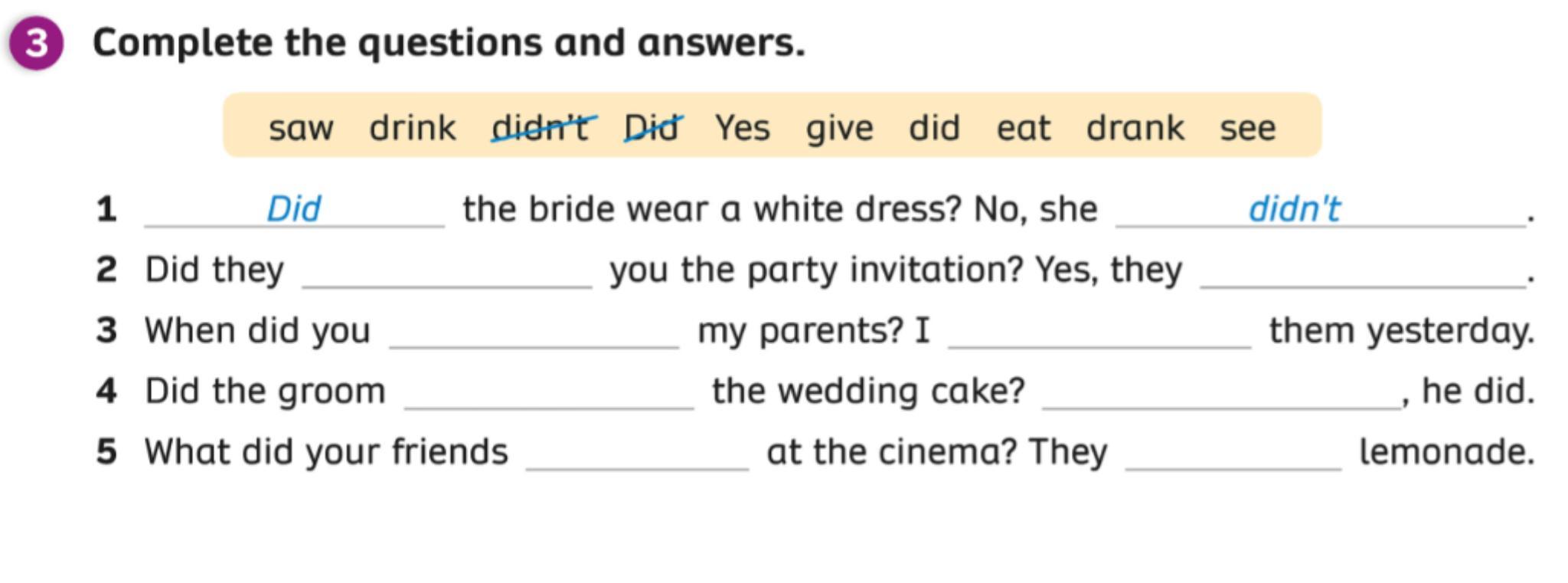The width and height of the screenshot is (1568, 583).
Task: Click the blank after 'Did the groom'
Action: click(549, 395)
